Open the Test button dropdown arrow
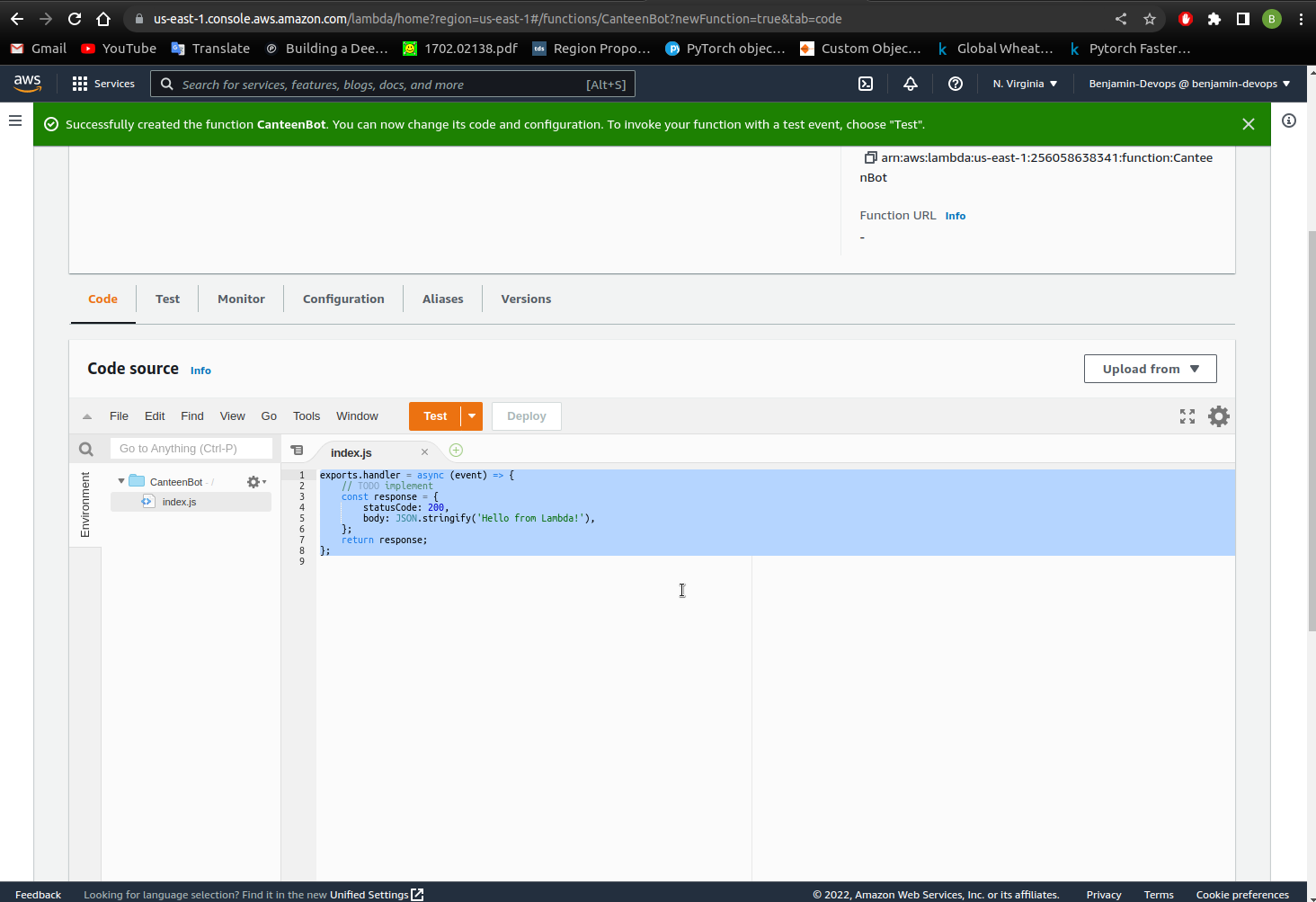 click(472, 416)
